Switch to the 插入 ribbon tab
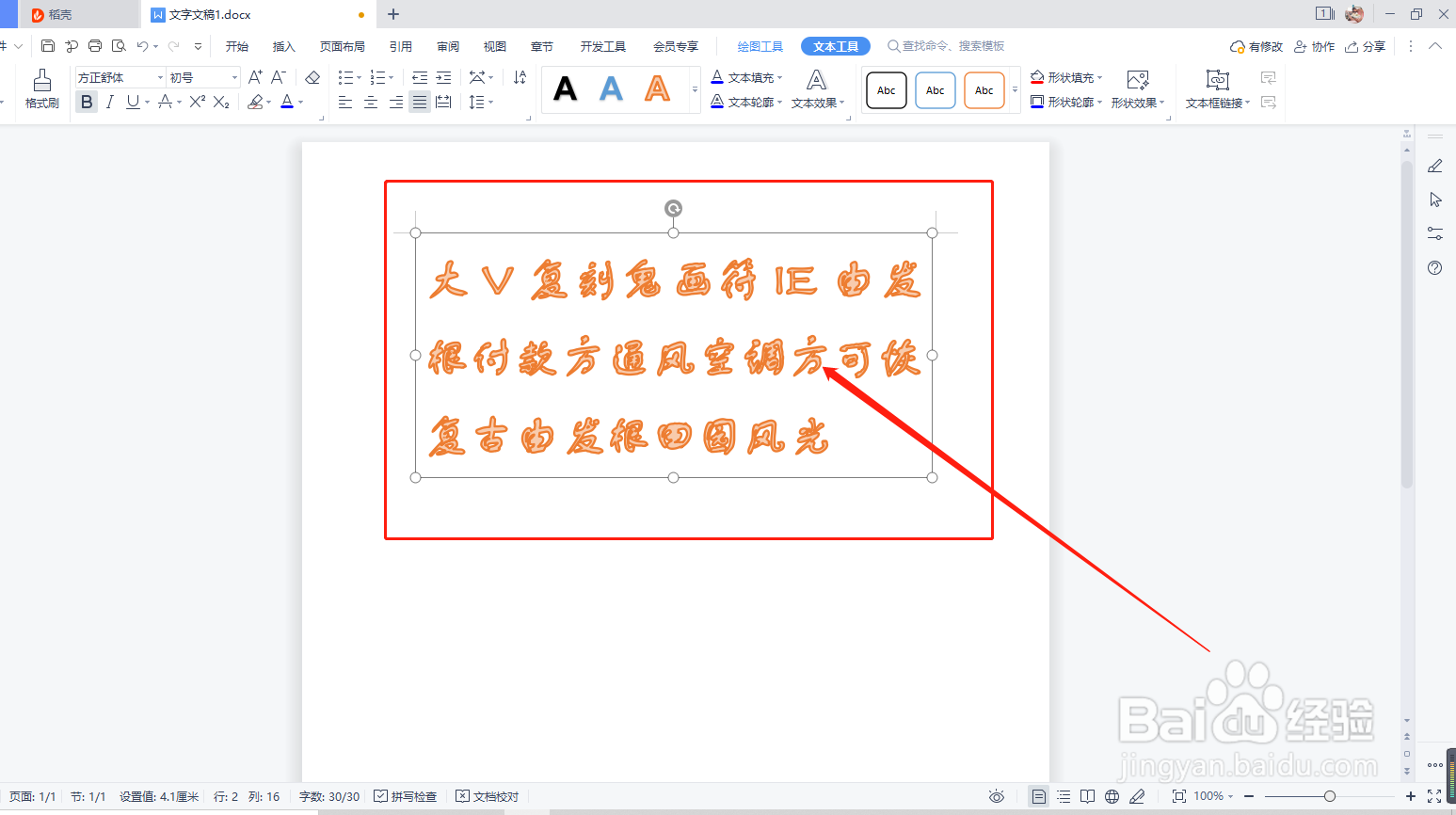The width and height of the screenshot is (1456, 815). point(283,45)
